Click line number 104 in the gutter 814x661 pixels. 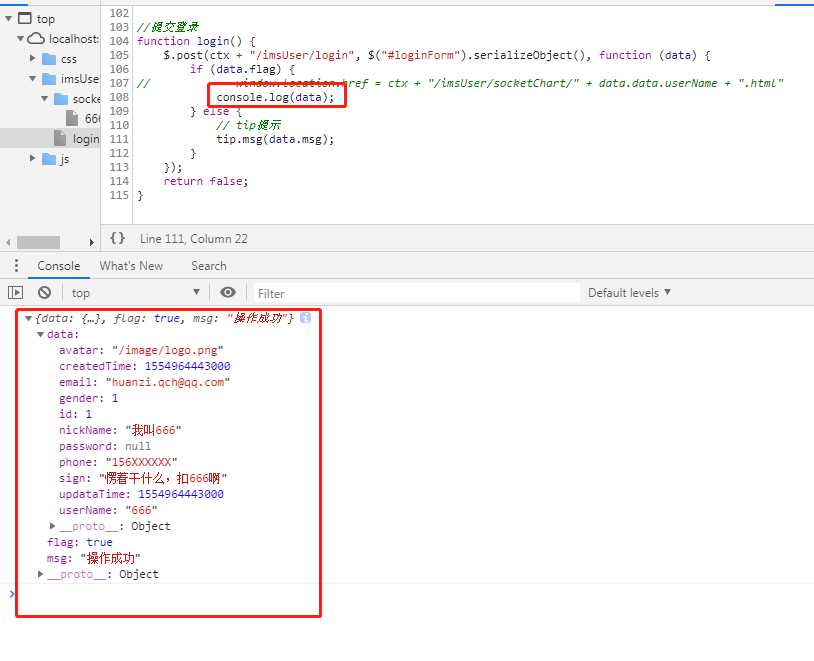point(119,41)
